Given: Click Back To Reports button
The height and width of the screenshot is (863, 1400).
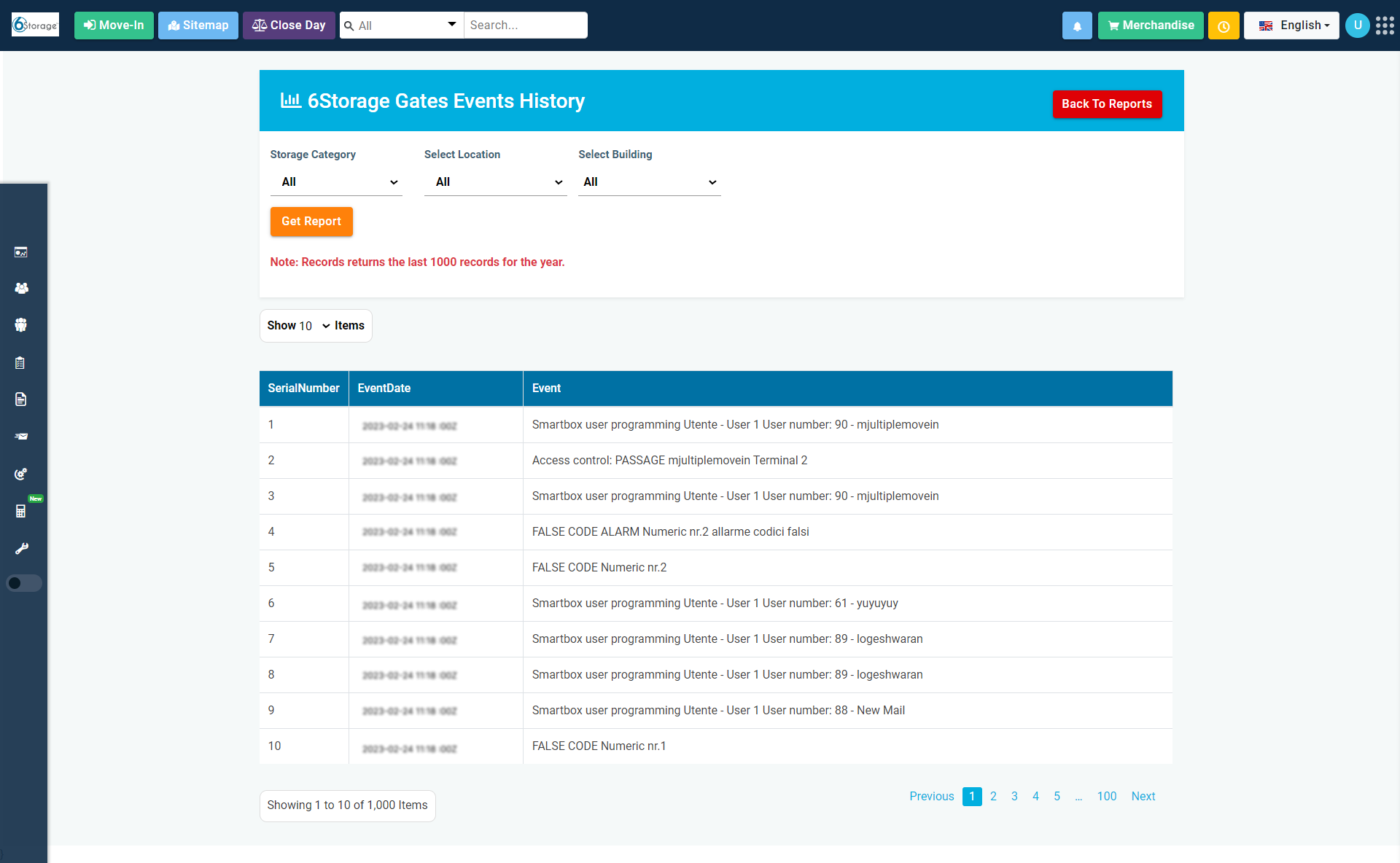Looking at the screenshot, I should point(1106,104).
